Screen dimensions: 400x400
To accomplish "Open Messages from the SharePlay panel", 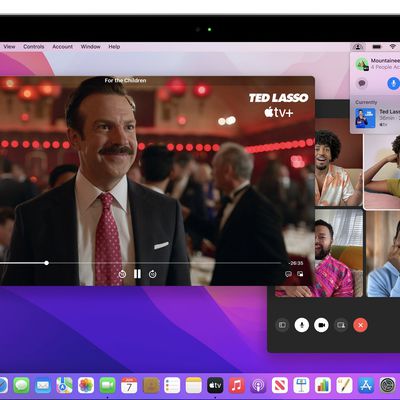I will click(x=362, y=83).
